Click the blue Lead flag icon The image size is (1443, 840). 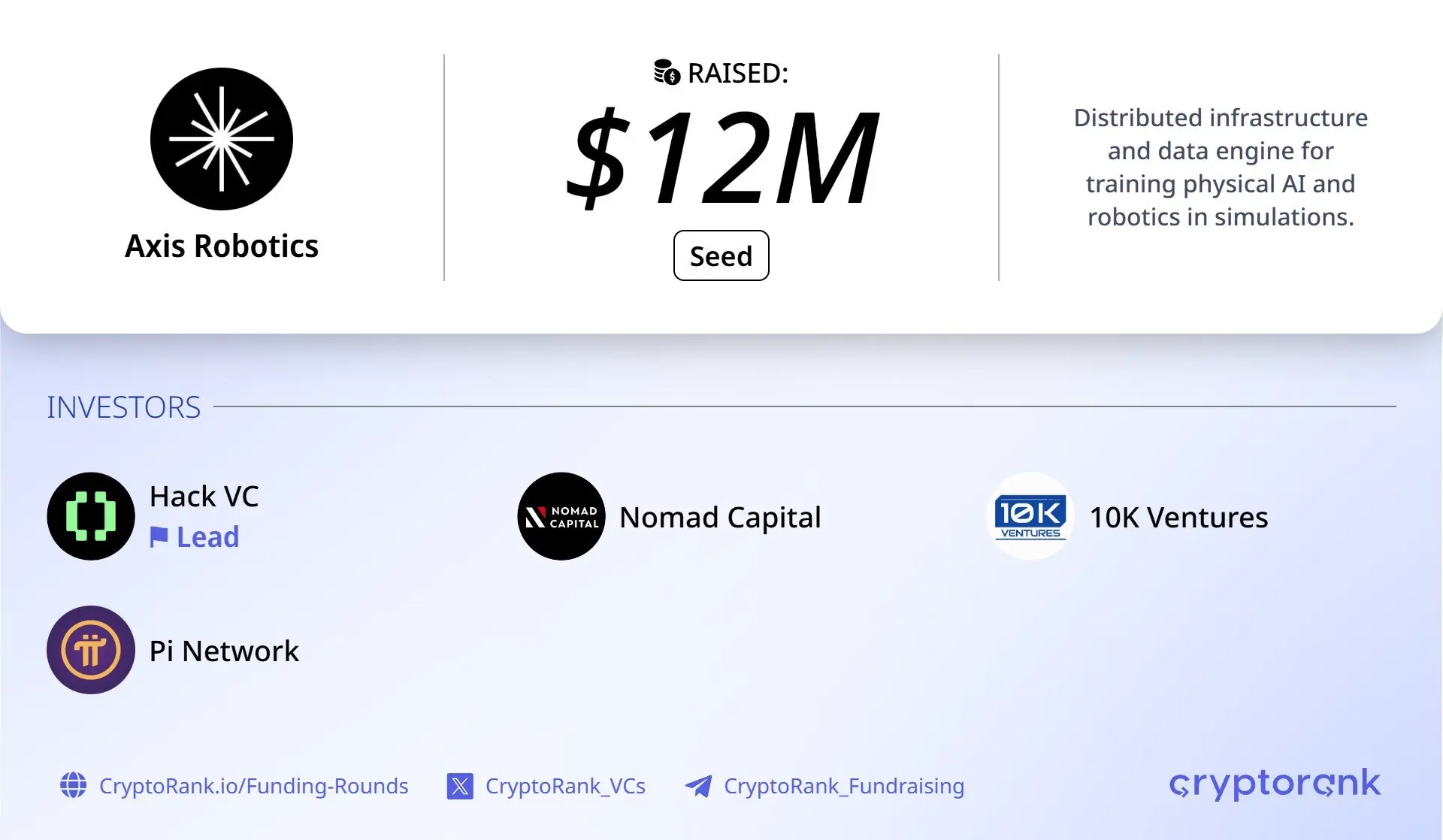tap(159, 537)
